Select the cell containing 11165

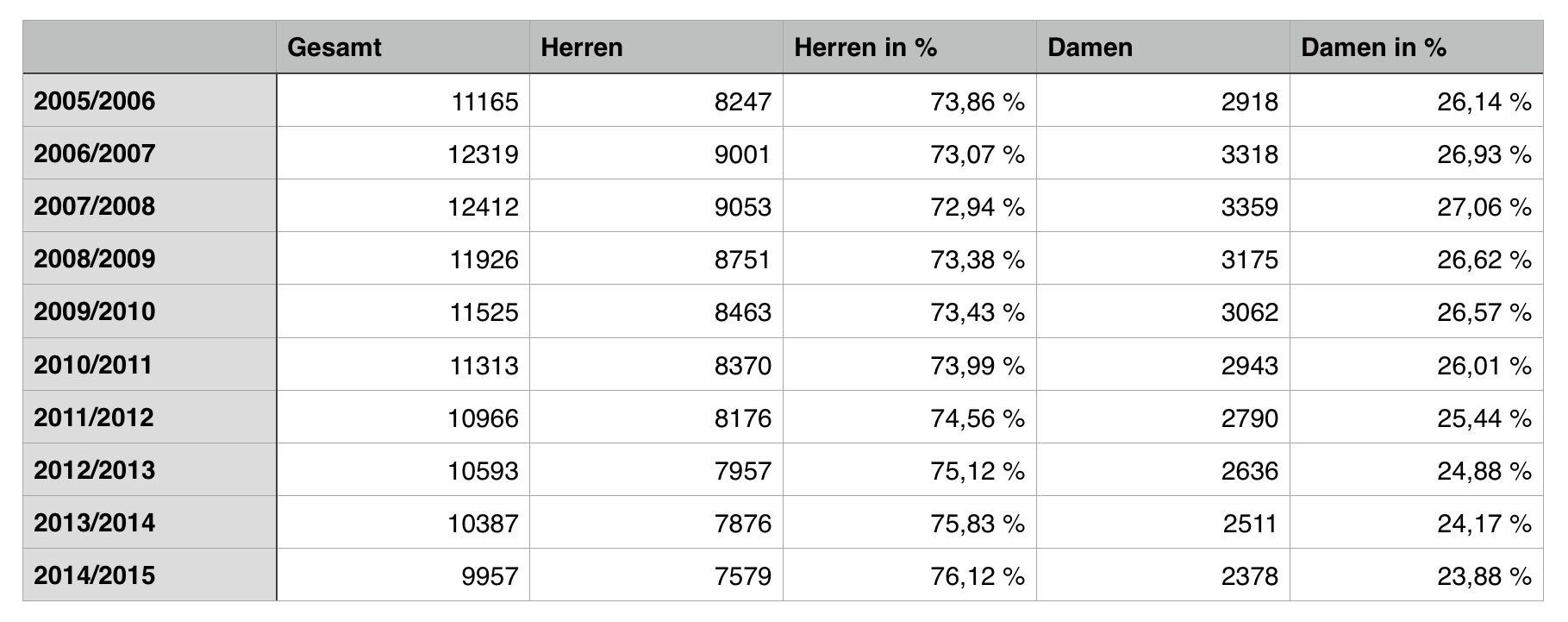403,101
